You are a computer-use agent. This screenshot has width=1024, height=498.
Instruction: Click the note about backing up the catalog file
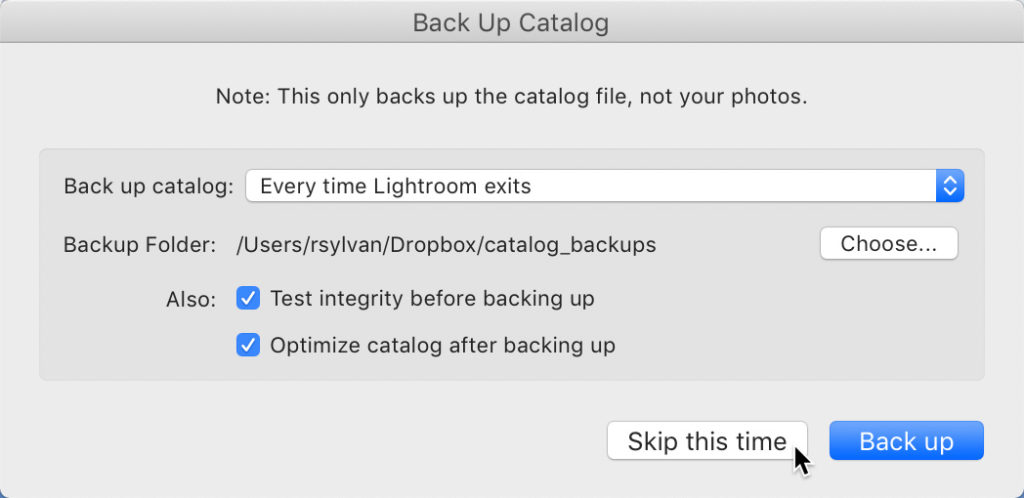[511, 97]
